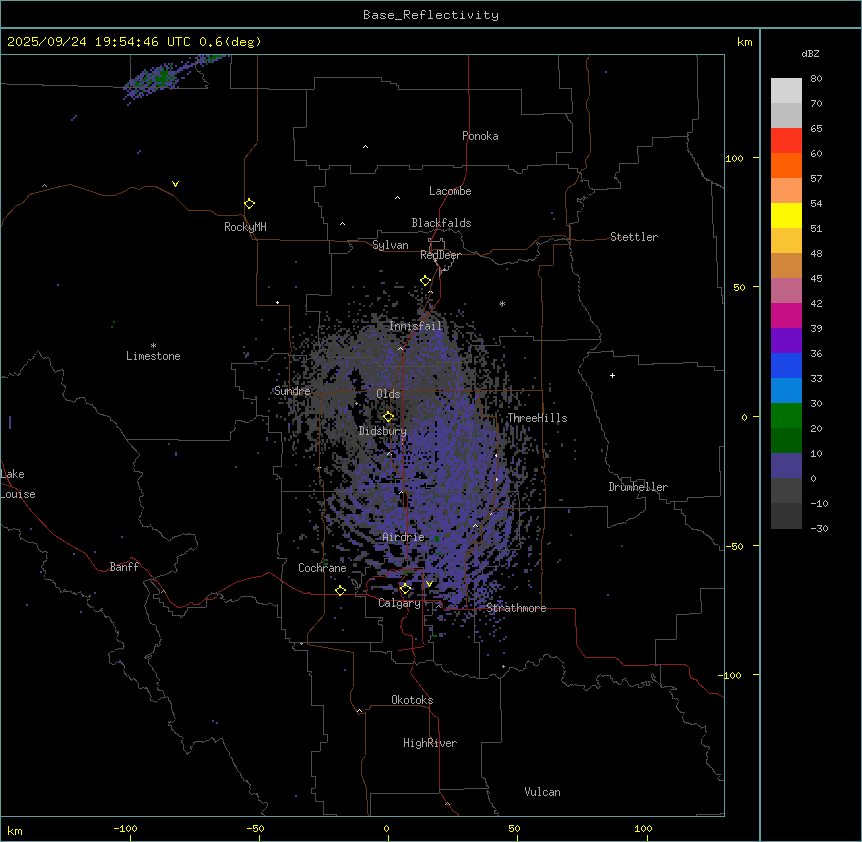This screenshot has width=862, height=842.
Task: Click the Base_Reflectivity title bar
Action: click(430, 15)
